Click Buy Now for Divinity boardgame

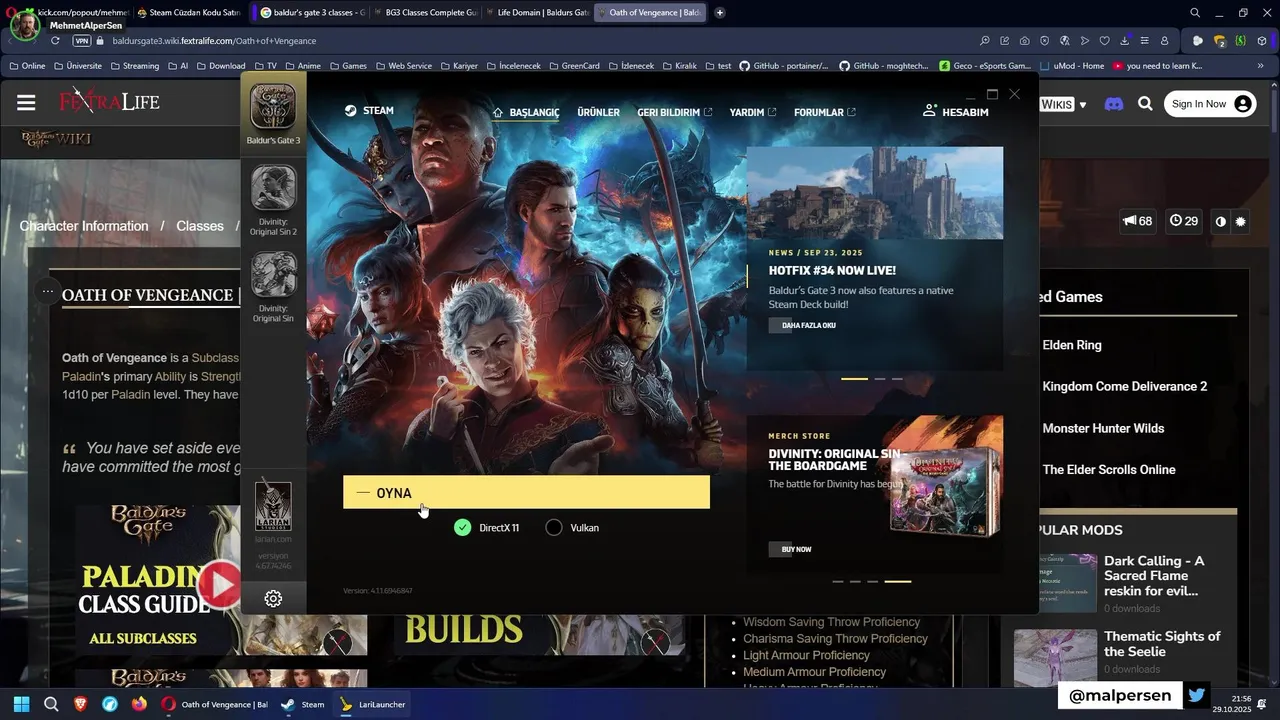point(792,549)
